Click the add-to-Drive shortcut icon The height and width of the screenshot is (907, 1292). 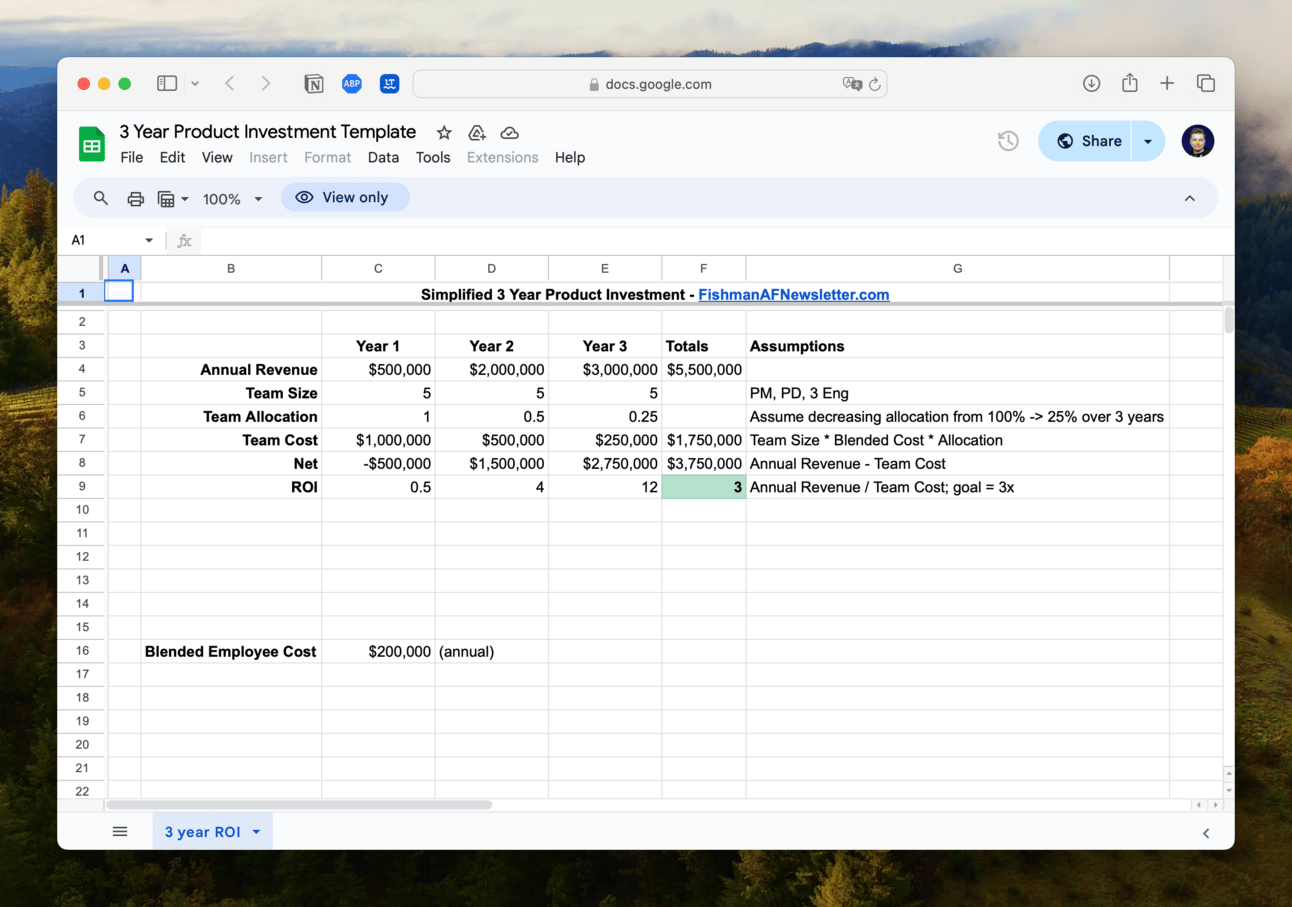[477, 133]
